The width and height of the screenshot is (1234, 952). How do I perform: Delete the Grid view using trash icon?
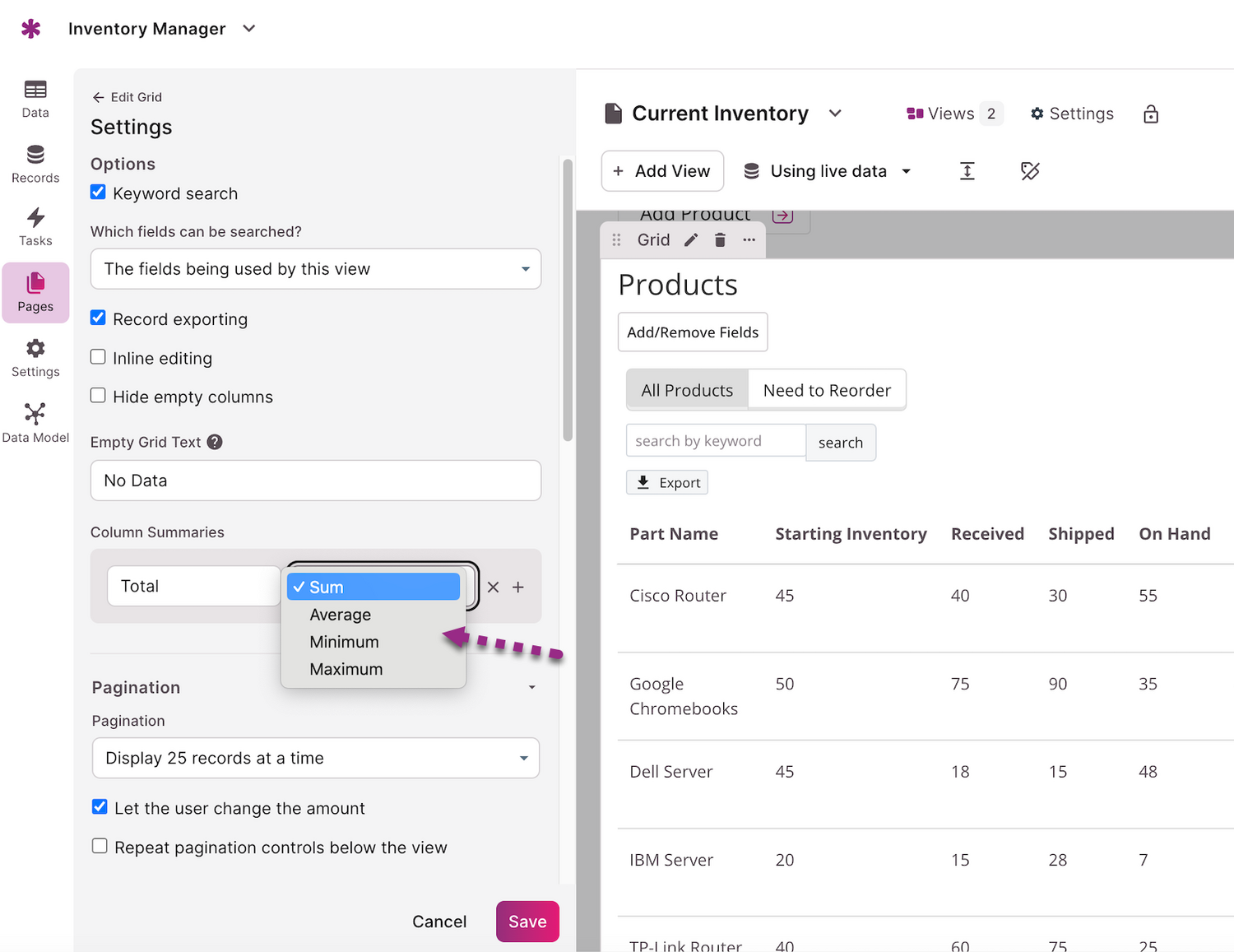point(720,240)
